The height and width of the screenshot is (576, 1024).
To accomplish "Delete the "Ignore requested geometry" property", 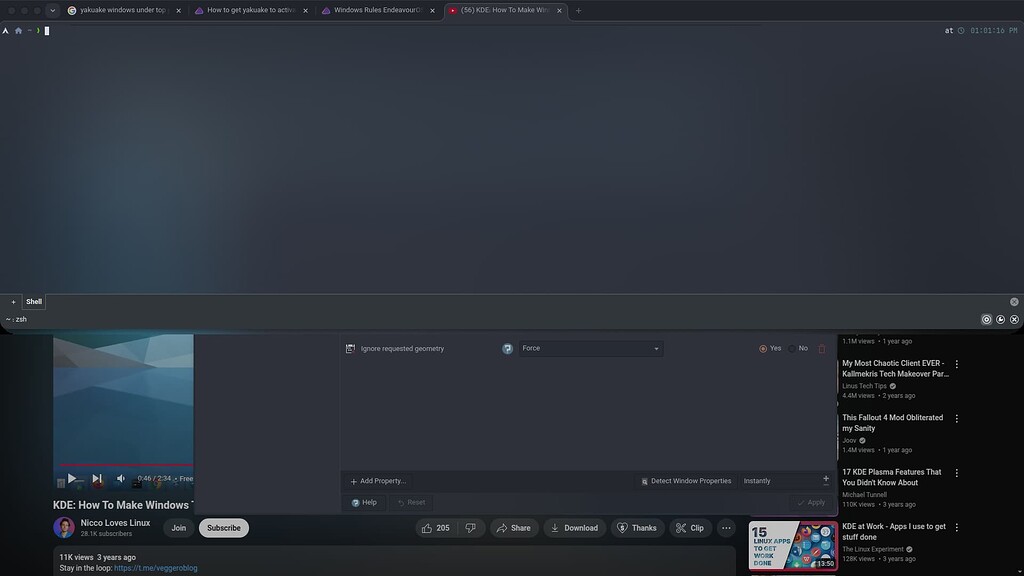I will coord(822,348).
